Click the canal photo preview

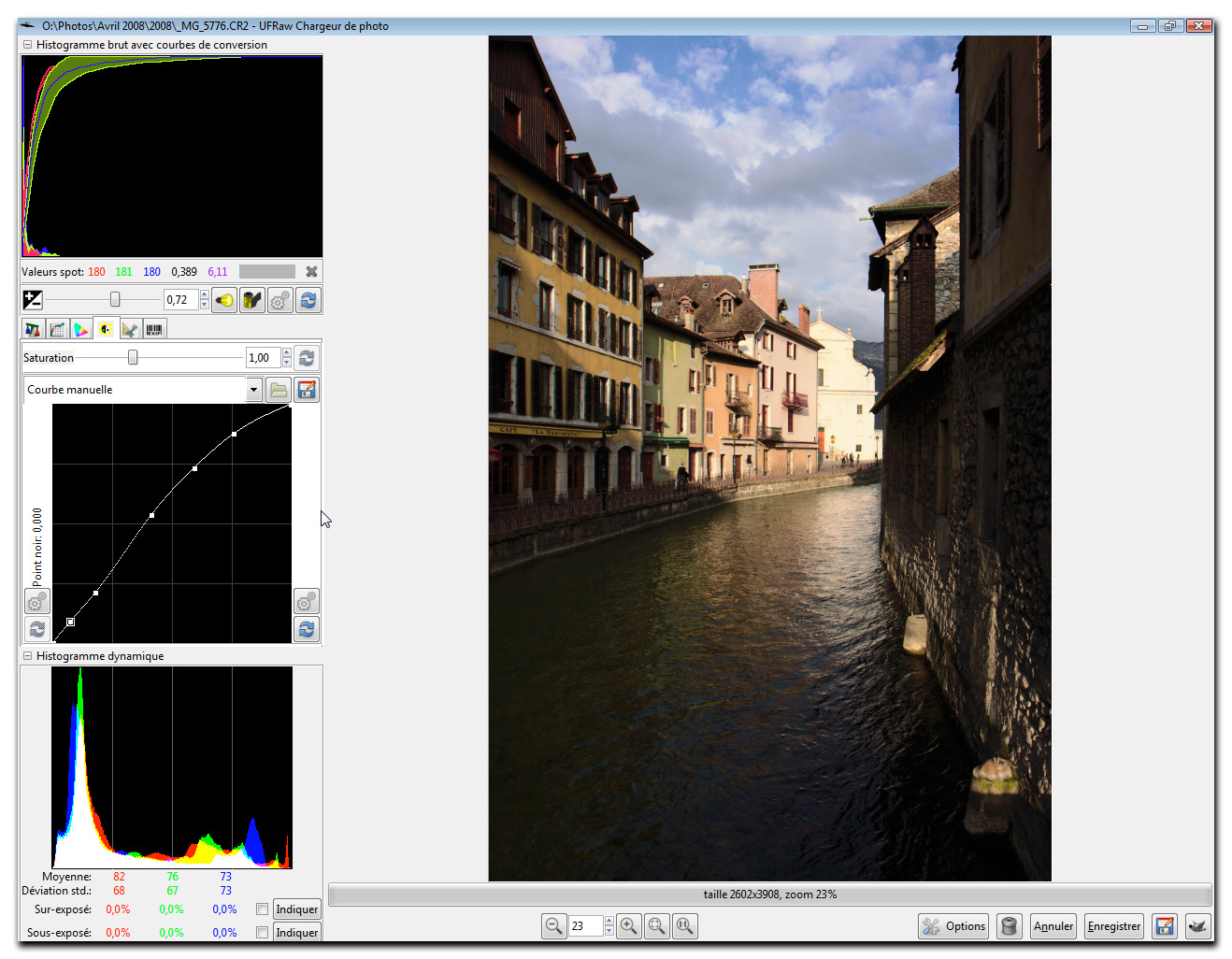coord(769,458)
